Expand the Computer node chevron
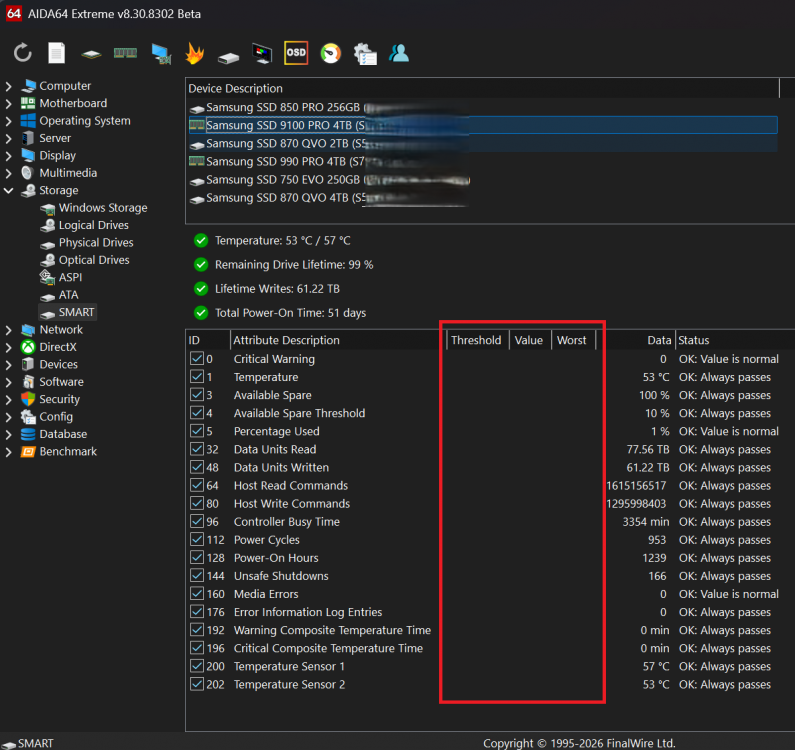The height and width of the screenshot is (750, 795). point(8,86)
